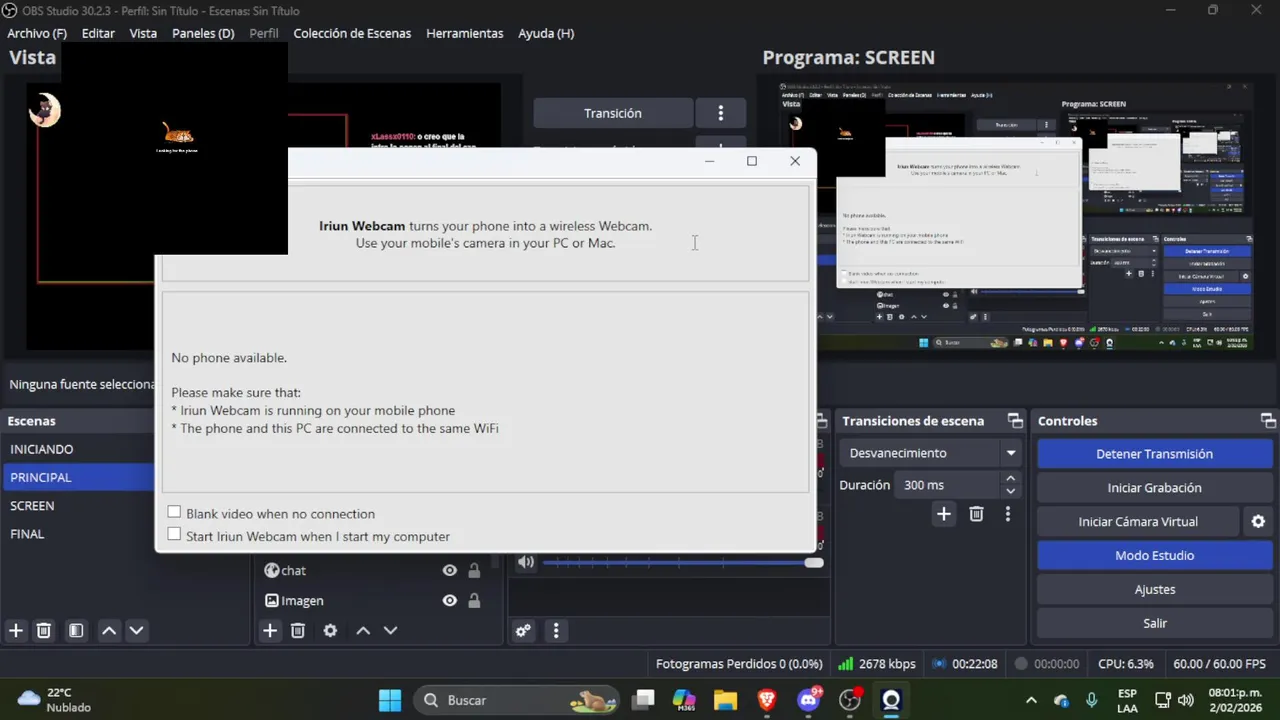Screen dimensions: 1280x720
Task: Hide the Imagen source eye icon
Action: click(x=450, y=601)
